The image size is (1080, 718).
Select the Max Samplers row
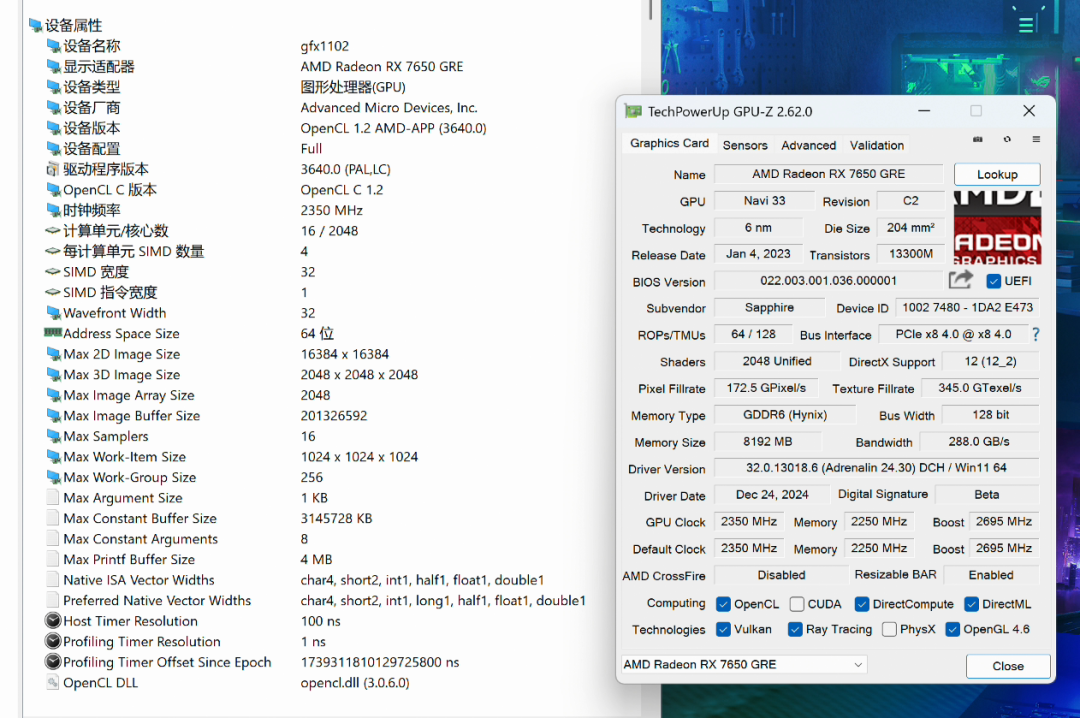[331, 436]
